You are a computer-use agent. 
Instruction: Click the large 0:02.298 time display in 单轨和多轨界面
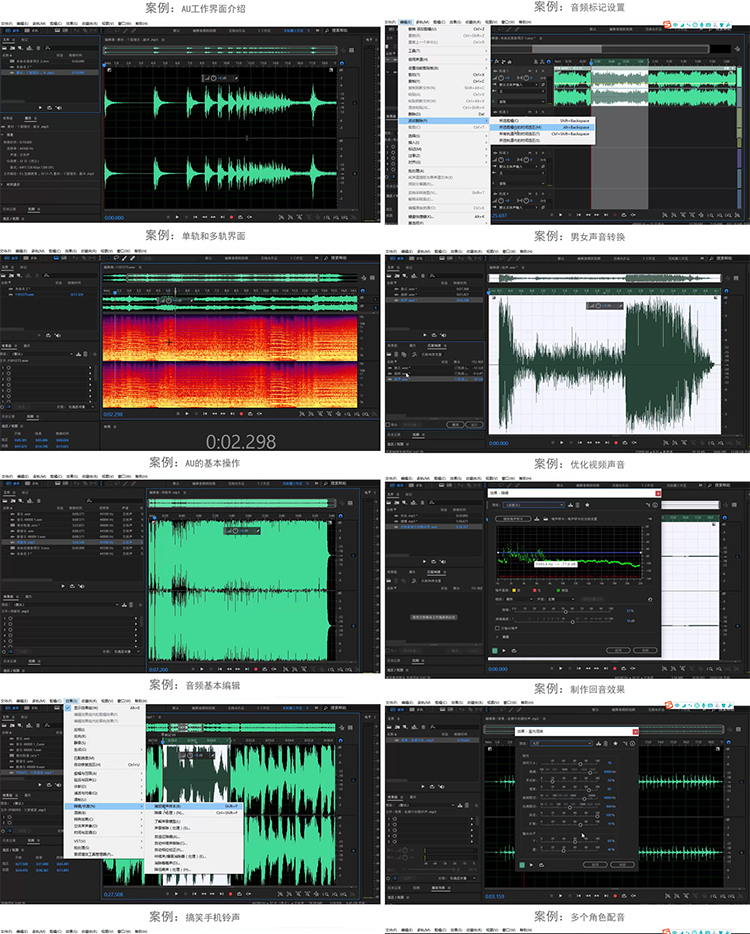tap(241, 441)
